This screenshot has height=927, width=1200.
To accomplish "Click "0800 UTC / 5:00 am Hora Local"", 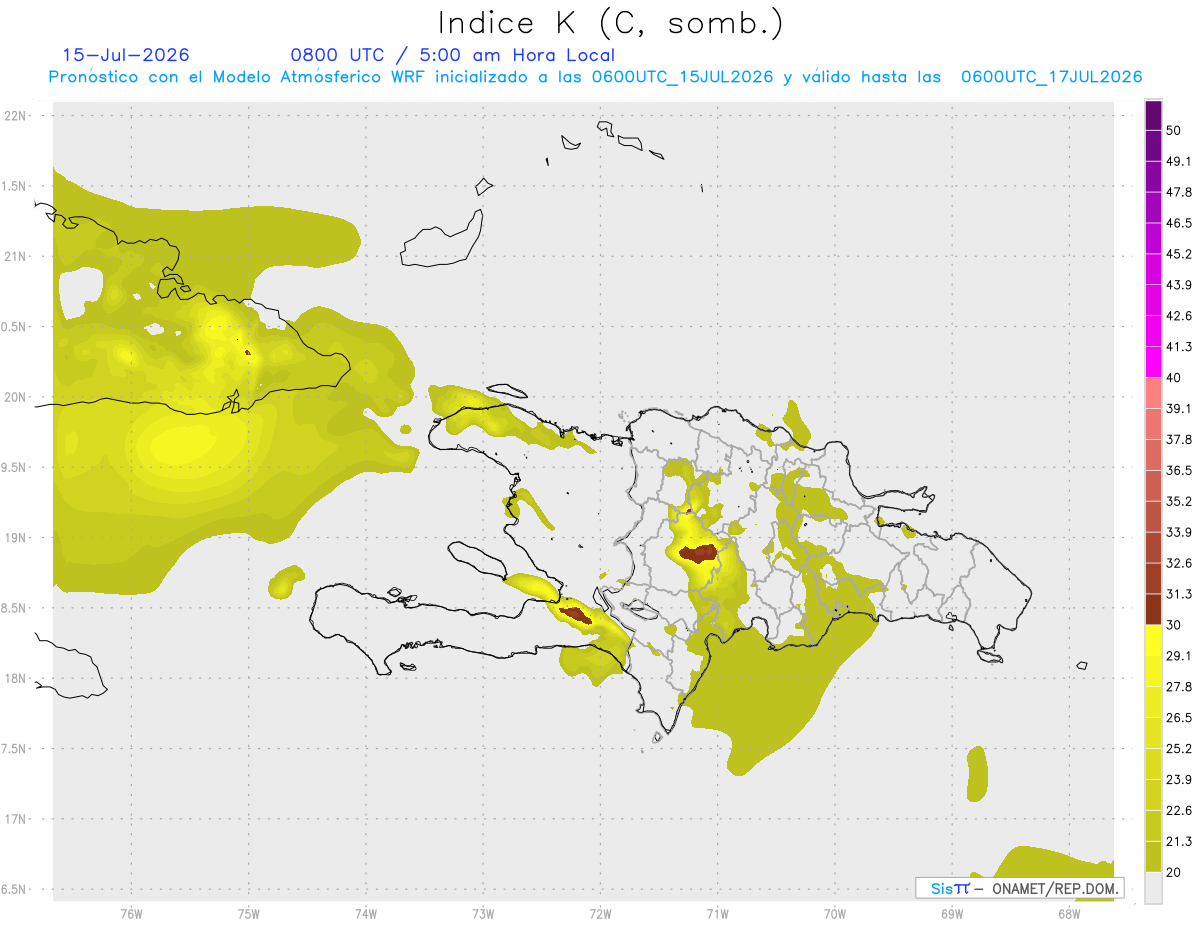I will (452, 55).
